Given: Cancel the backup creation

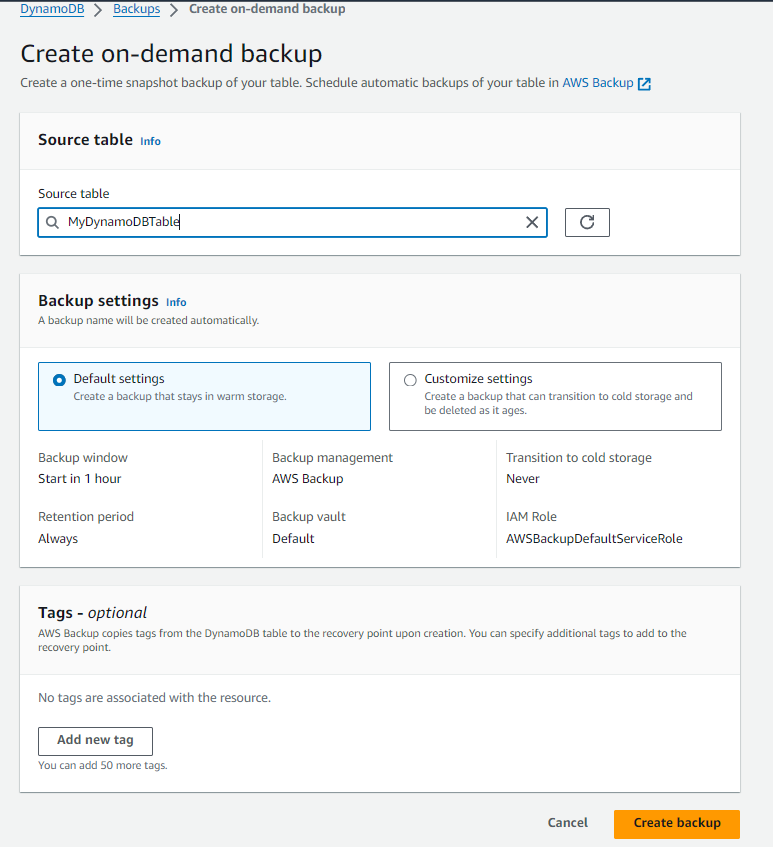Looking at the screenshot, I should (x=567, y=823).
